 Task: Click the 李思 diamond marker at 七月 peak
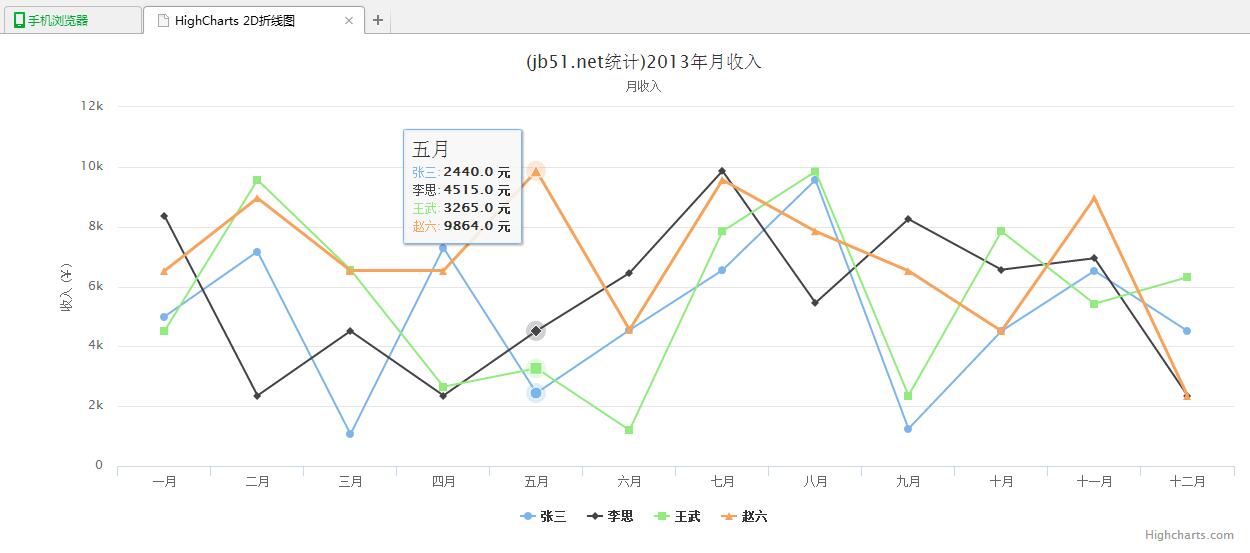tap(722, 171)
